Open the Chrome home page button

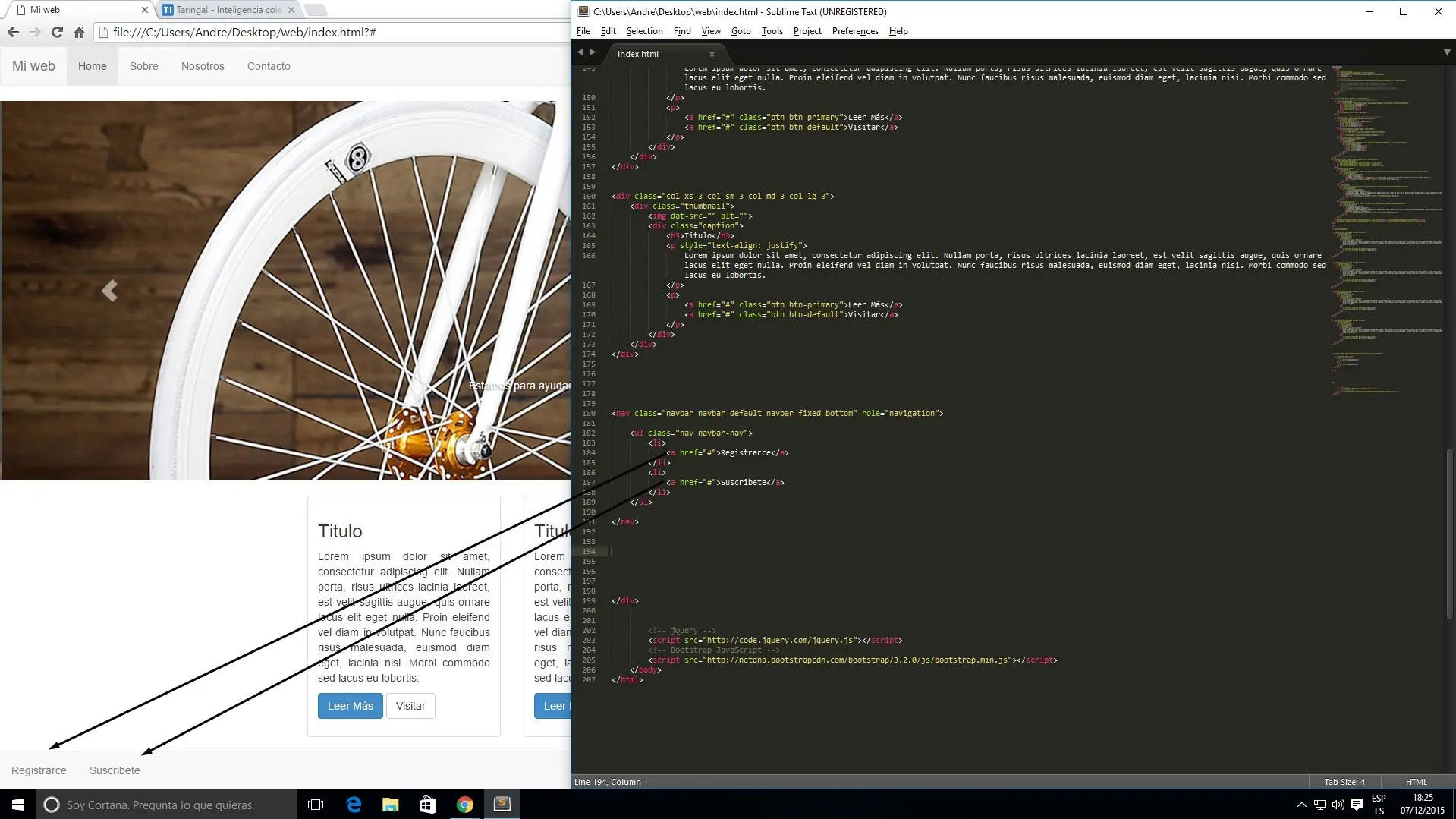point(79,32)
